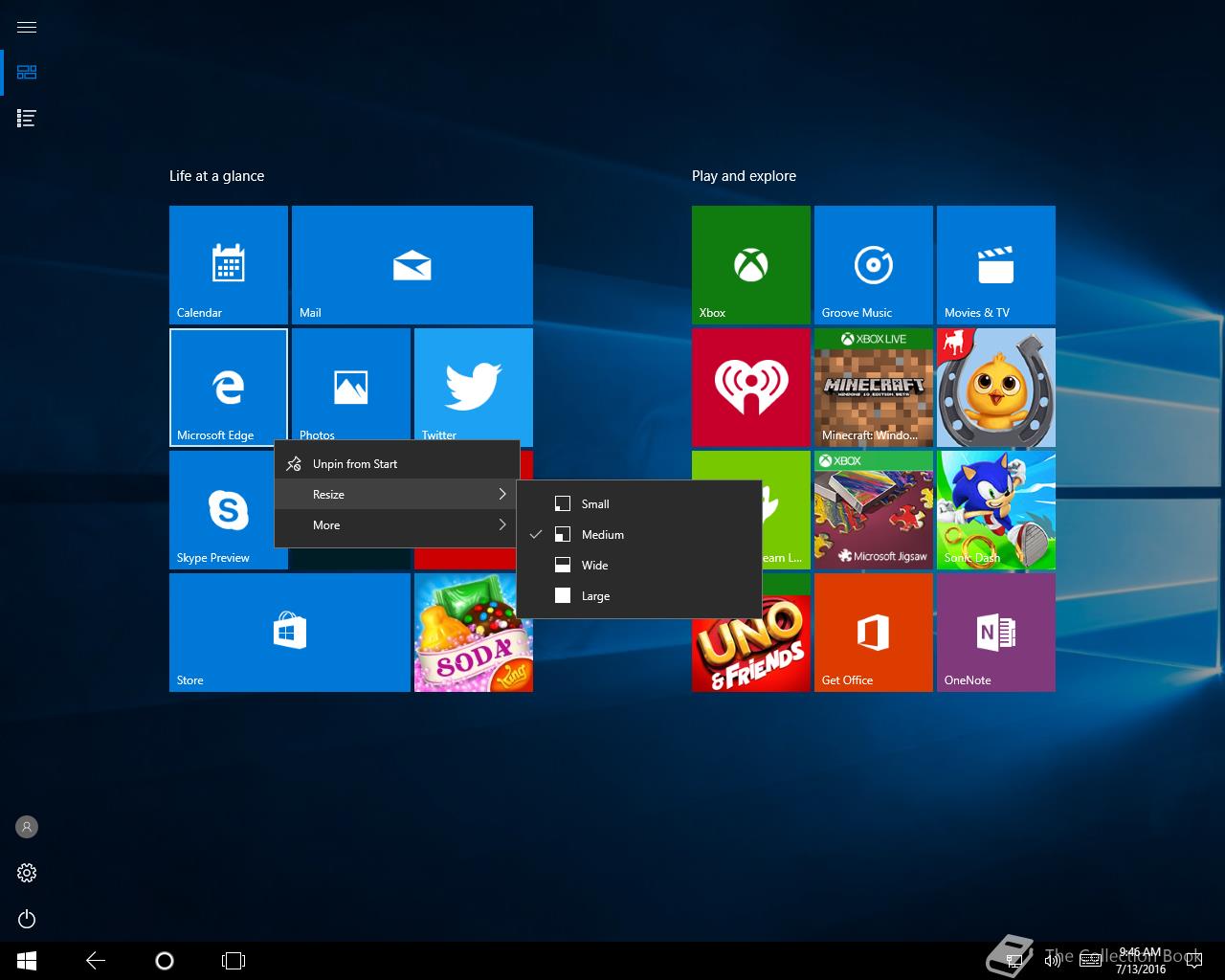
Task: Click the Life at a glance group title
Action: [216, 176]
